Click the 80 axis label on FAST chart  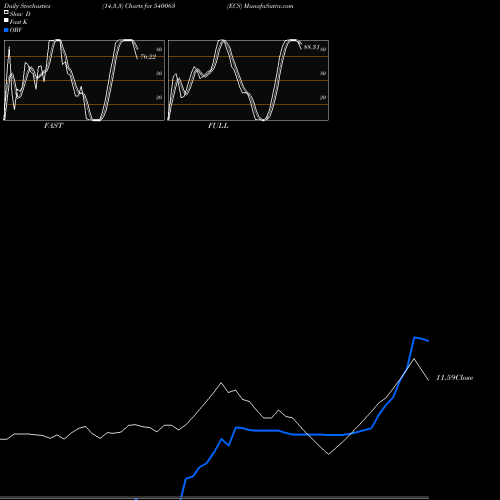pyautogui.click(x=159, y=49)
